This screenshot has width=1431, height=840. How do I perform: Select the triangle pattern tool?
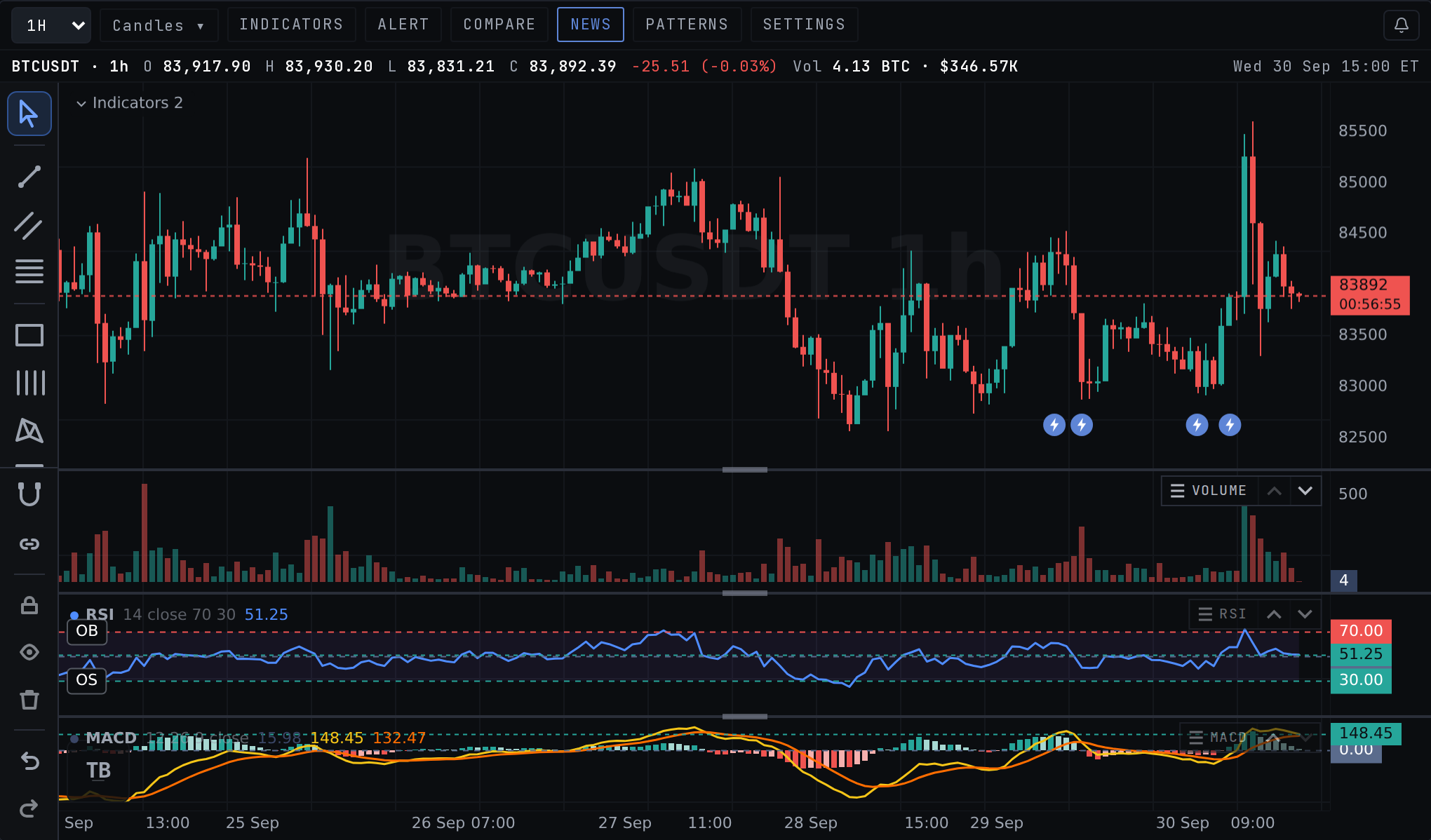point(29,431)
